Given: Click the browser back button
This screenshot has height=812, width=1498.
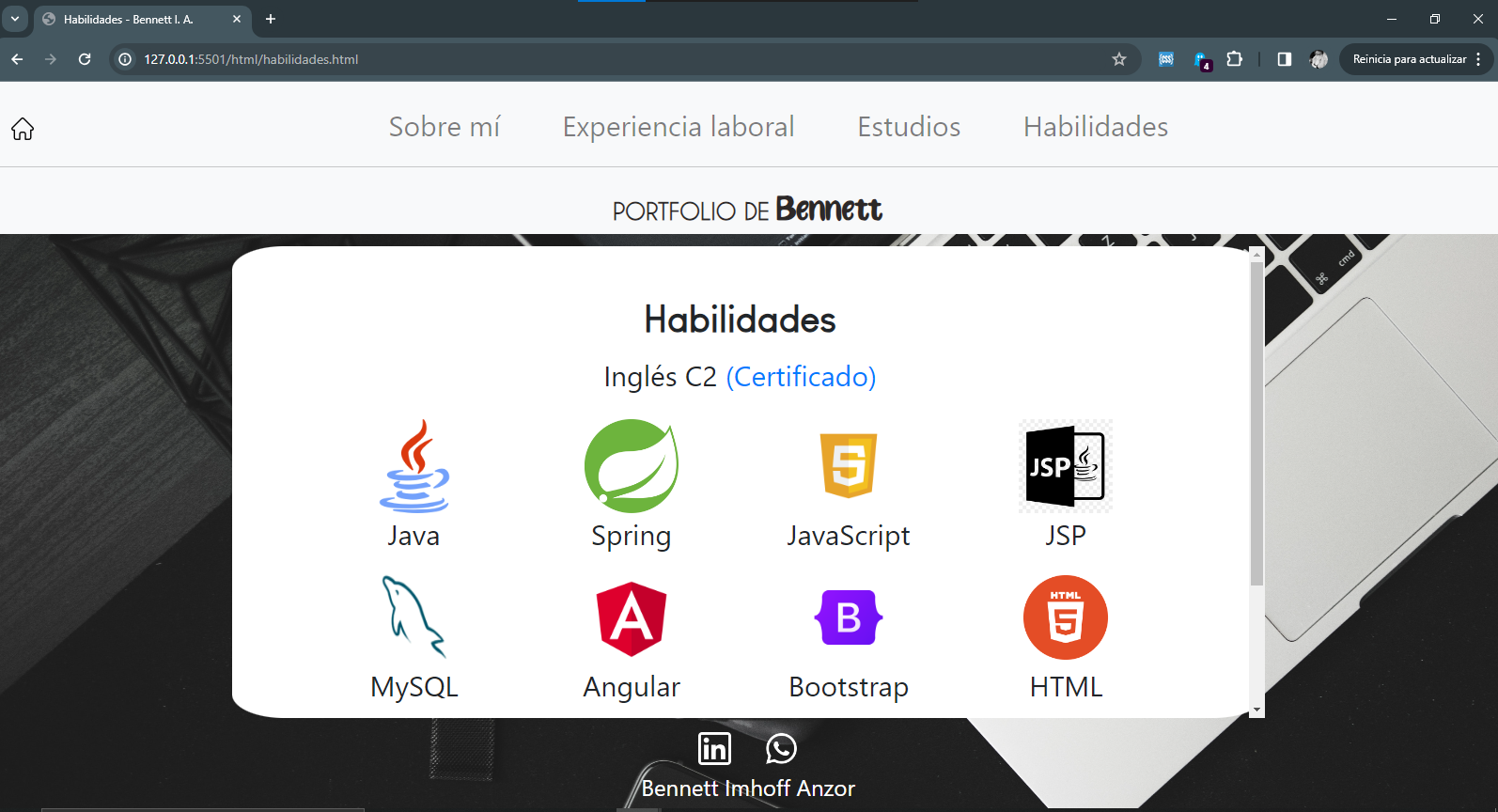Looking at the screenshot, I should pyautogui.click(x=17, y=59).
